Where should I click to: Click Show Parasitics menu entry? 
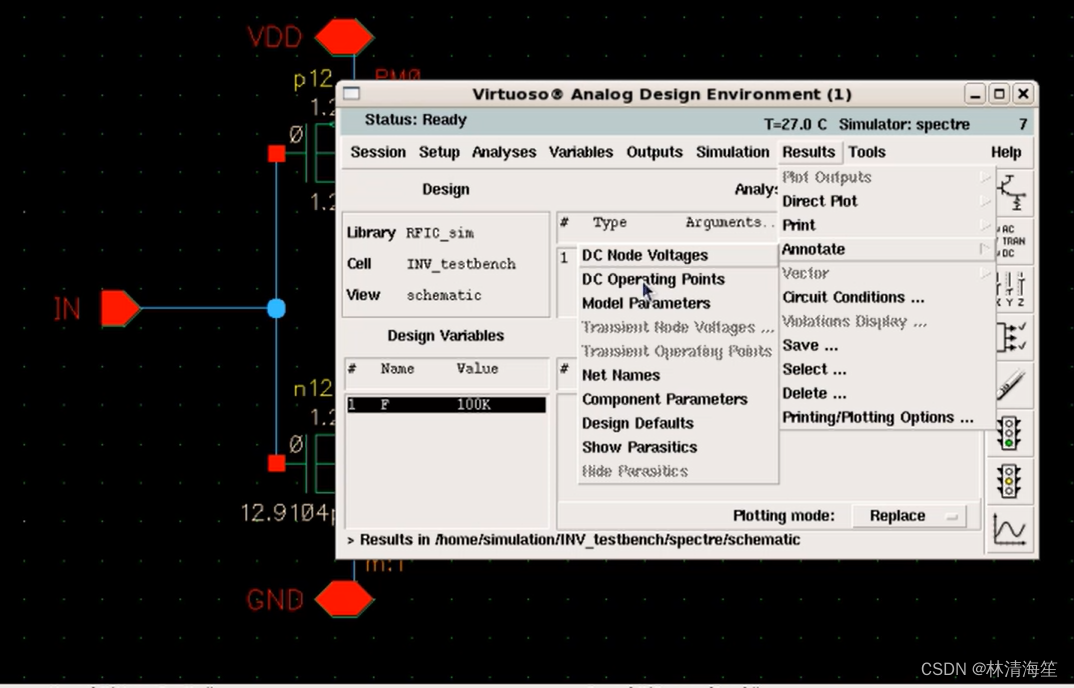[x=678, y=447]
